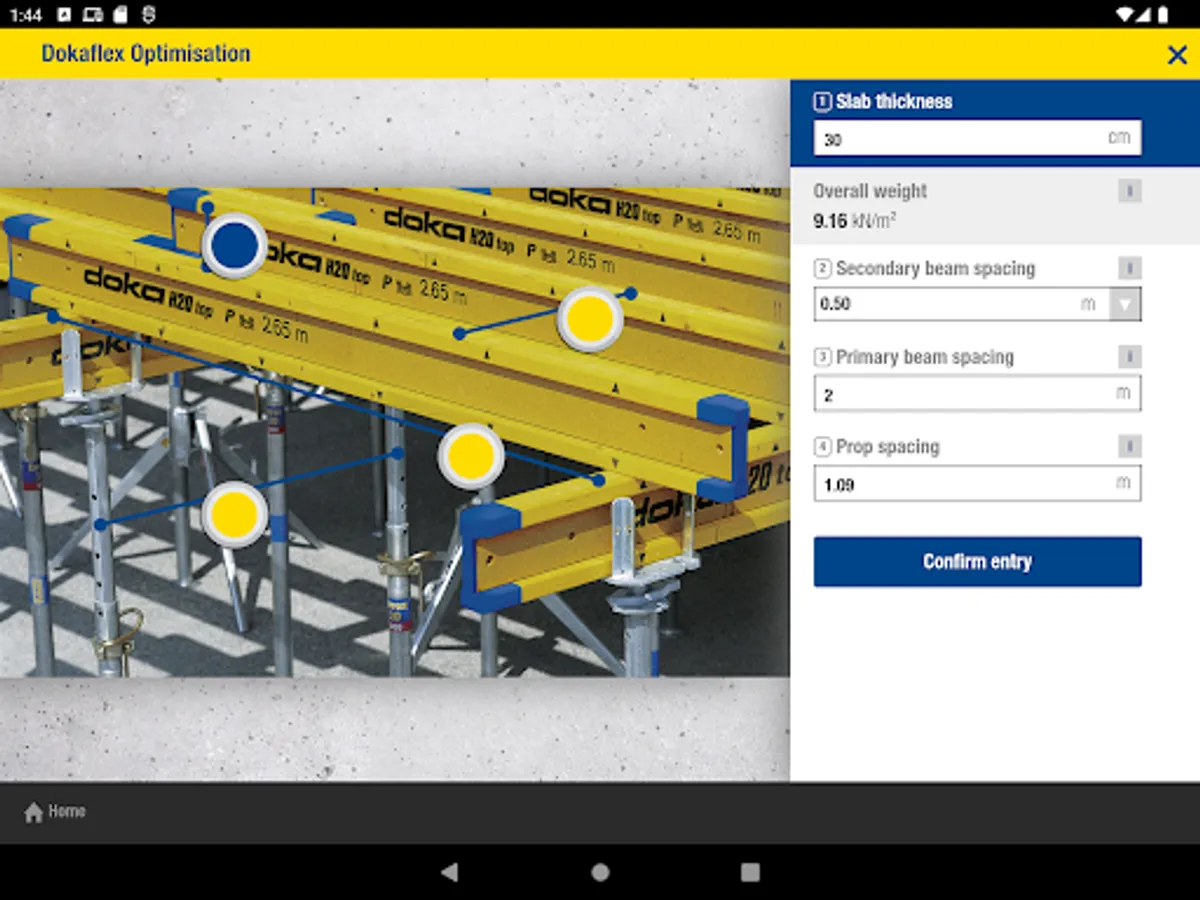Tap the Android home circle button
This screenshot has width=1200, height=900.
coord(600,872)
